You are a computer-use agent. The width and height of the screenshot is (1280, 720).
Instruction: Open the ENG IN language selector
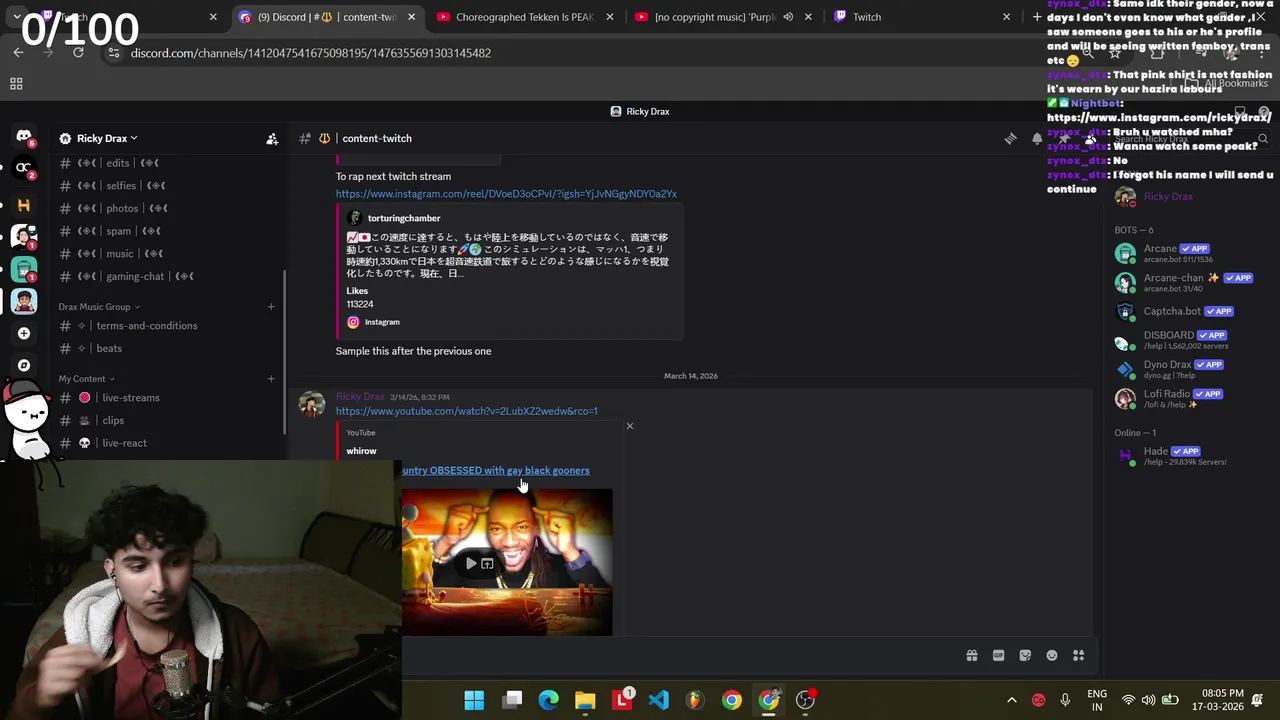pyautogui.click(x=1097, y=700)
